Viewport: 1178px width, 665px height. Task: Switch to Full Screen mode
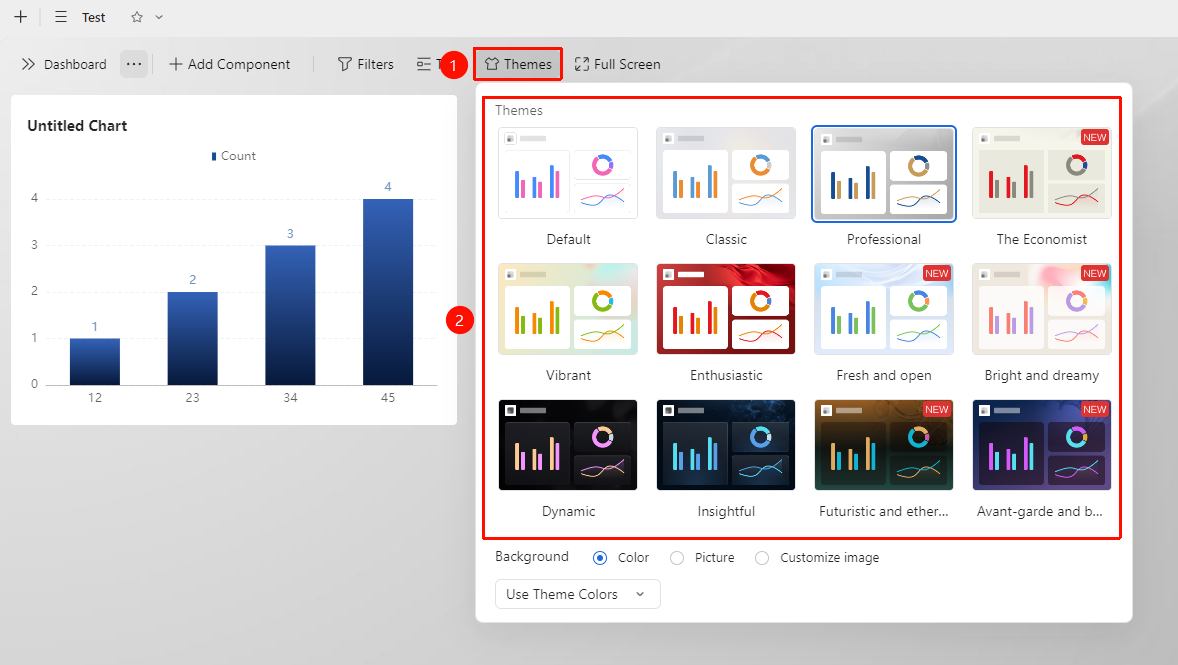tap(618, 64)
